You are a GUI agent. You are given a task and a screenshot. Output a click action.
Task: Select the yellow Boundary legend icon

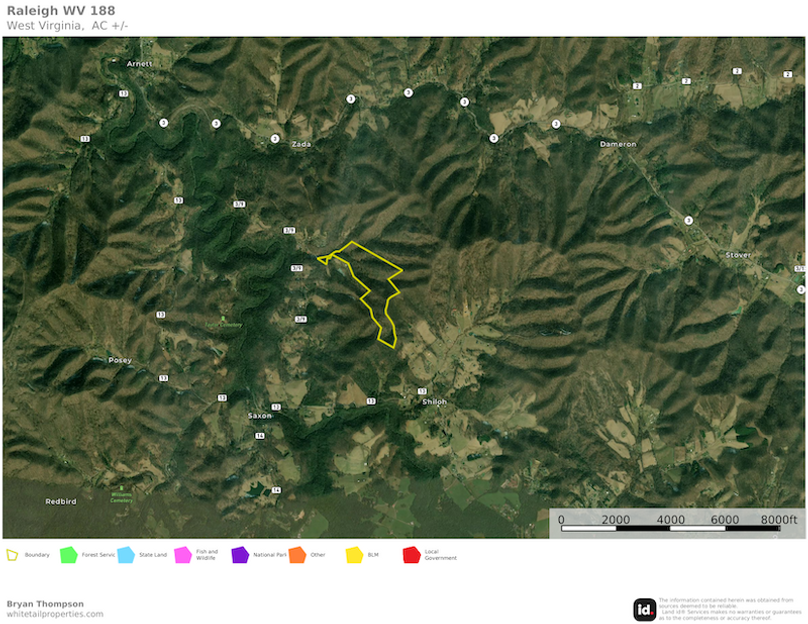coord(14,554)
